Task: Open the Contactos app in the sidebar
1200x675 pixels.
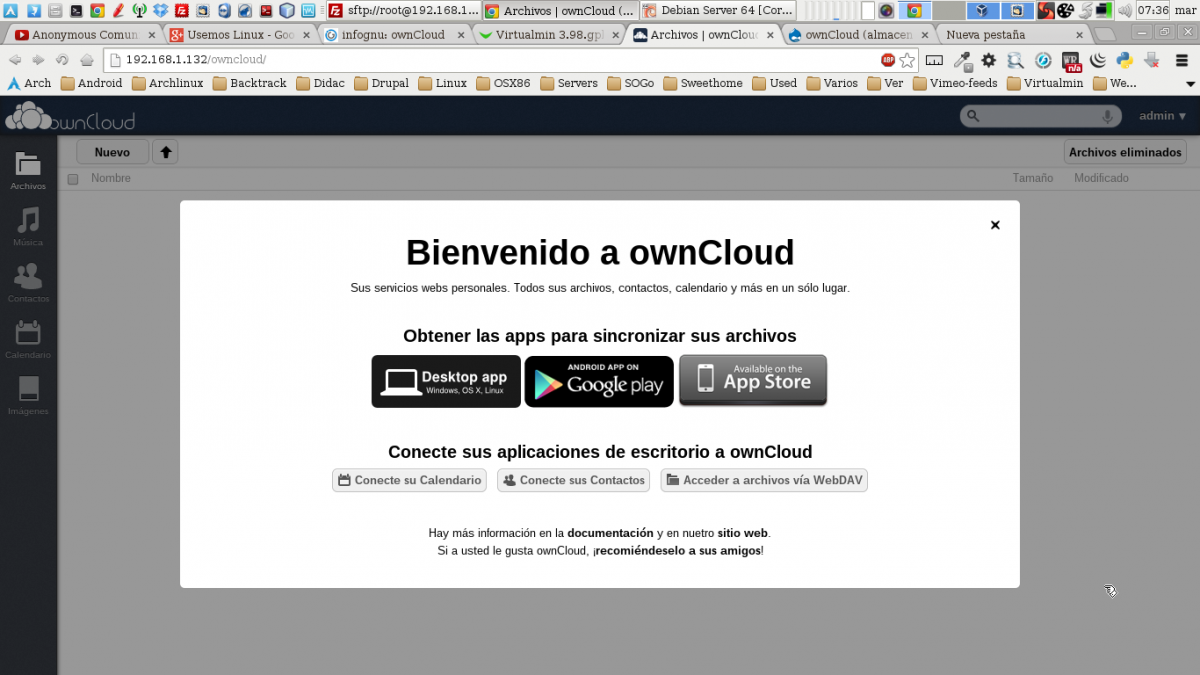Action: pos(28,280)
